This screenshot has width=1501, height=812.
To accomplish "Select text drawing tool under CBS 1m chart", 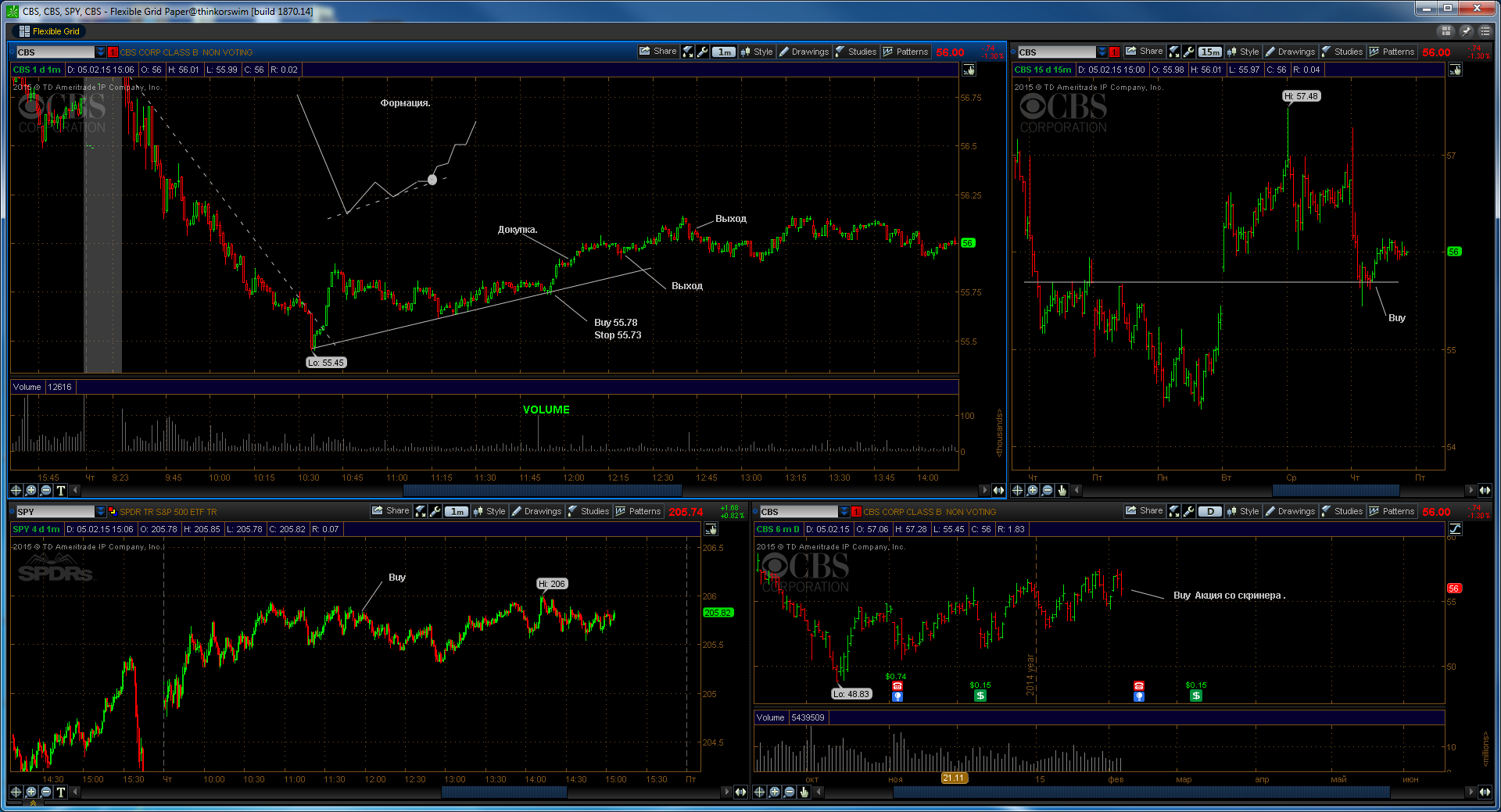I will [x=61, y=490].
